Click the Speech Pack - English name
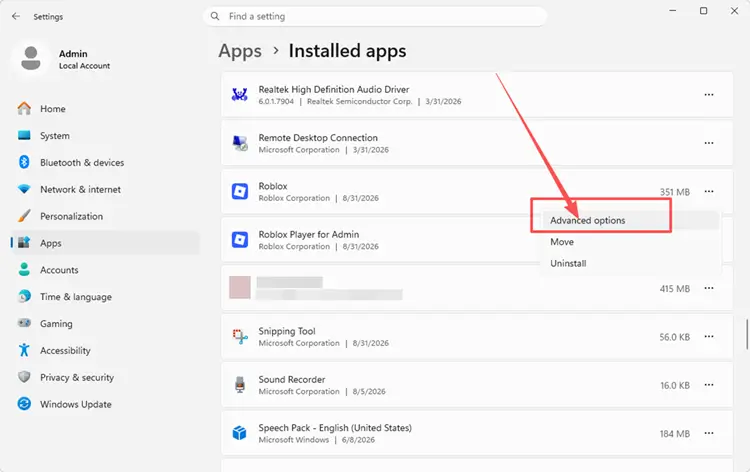Image resolution: width=750 pixels, height=472 pixels. click(x=335, y=428)
